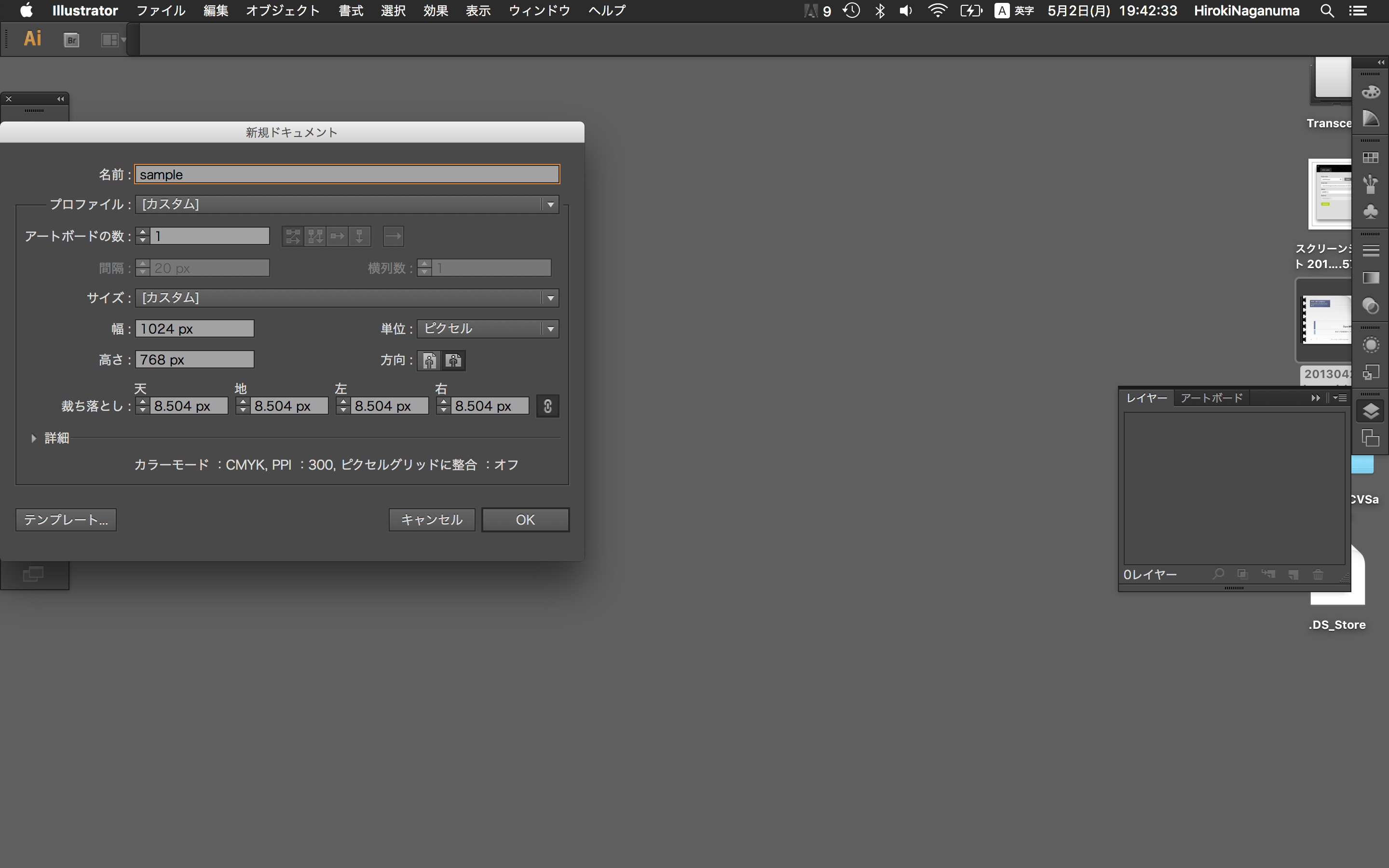Open the Brushes panel icon
Image resolution: width=1389 pixels, height=868 pixels.
(x=1371, y=184)
